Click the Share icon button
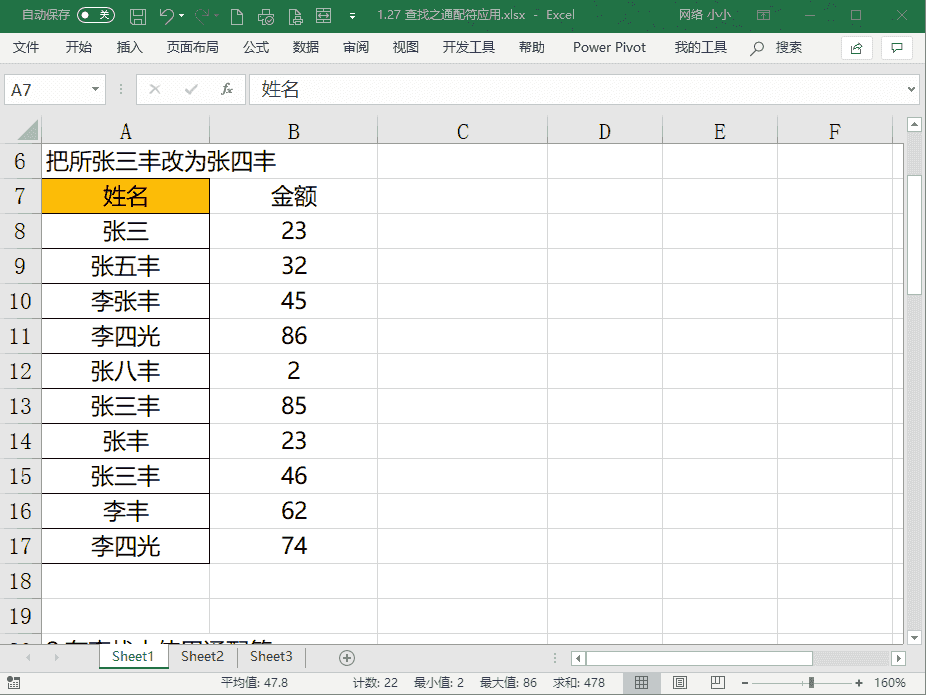 856,48
